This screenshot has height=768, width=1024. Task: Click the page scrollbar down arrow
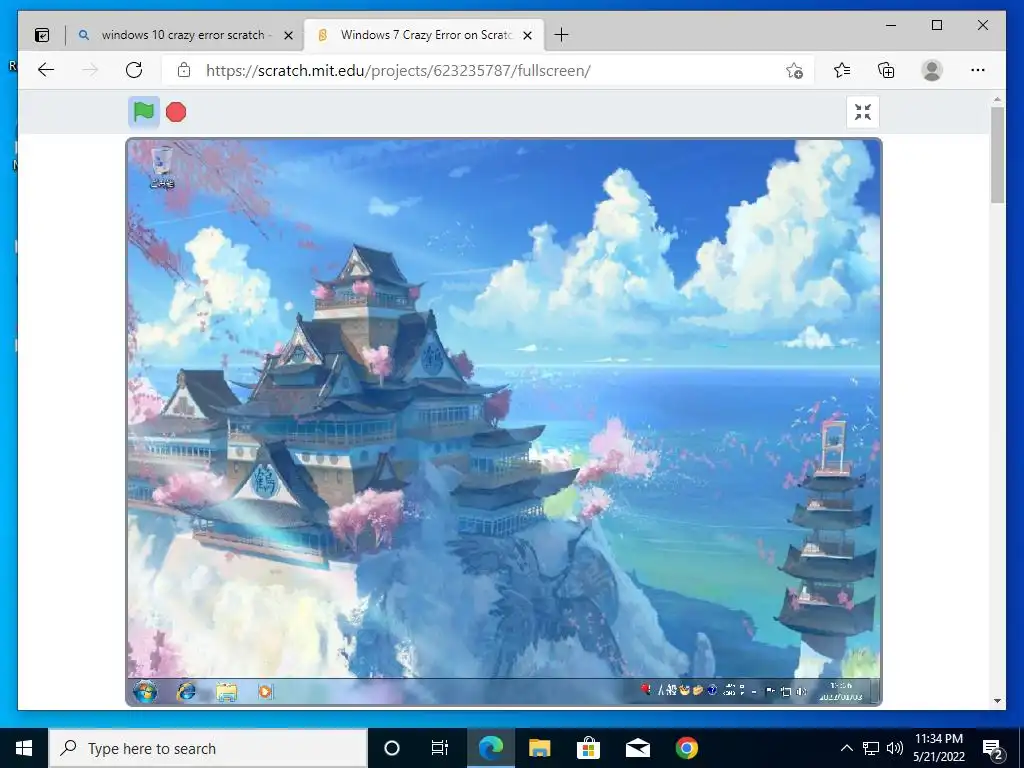(x=997, y=701)
